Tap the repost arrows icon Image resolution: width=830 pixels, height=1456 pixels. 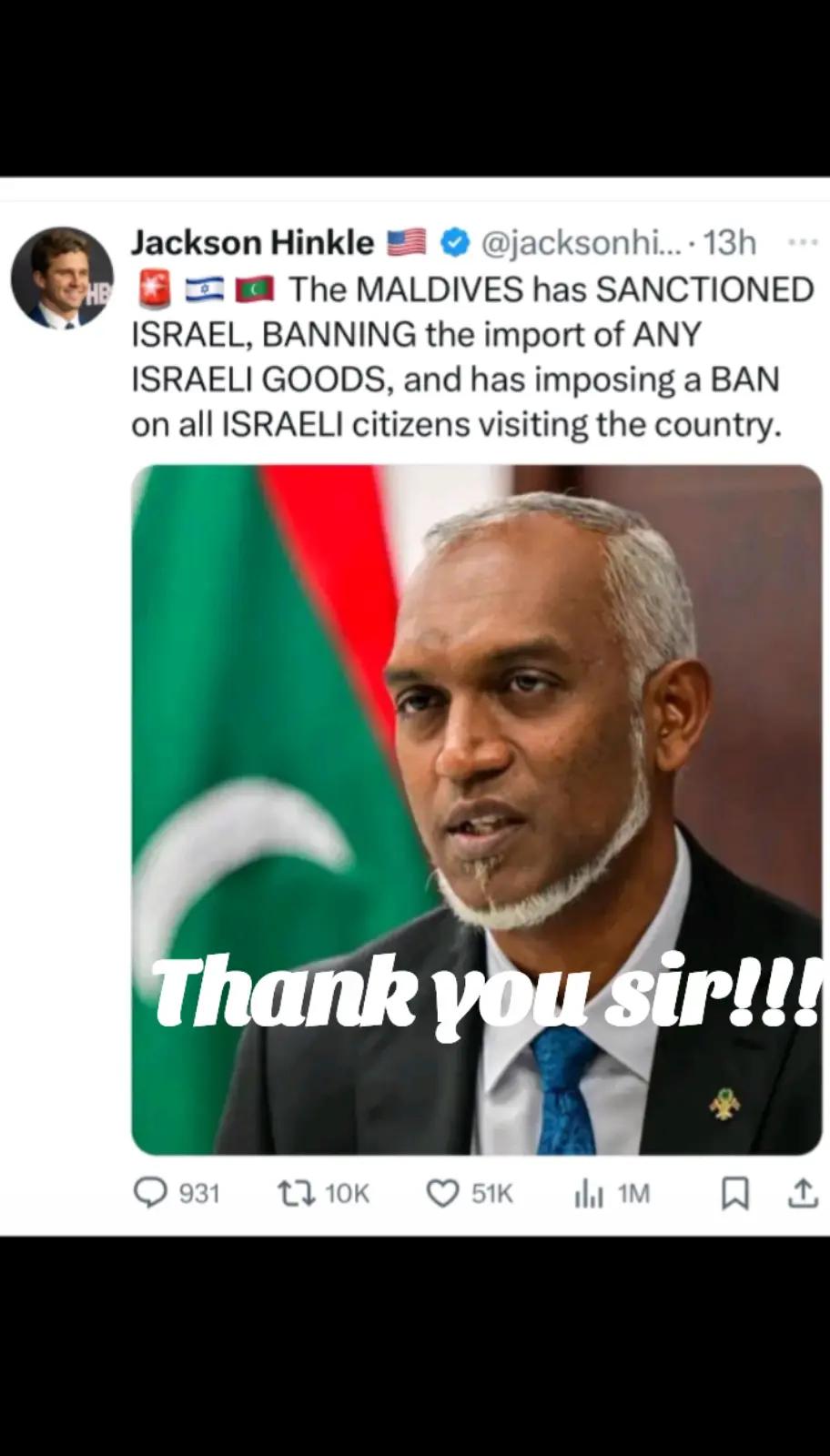tap(297, 1193)
